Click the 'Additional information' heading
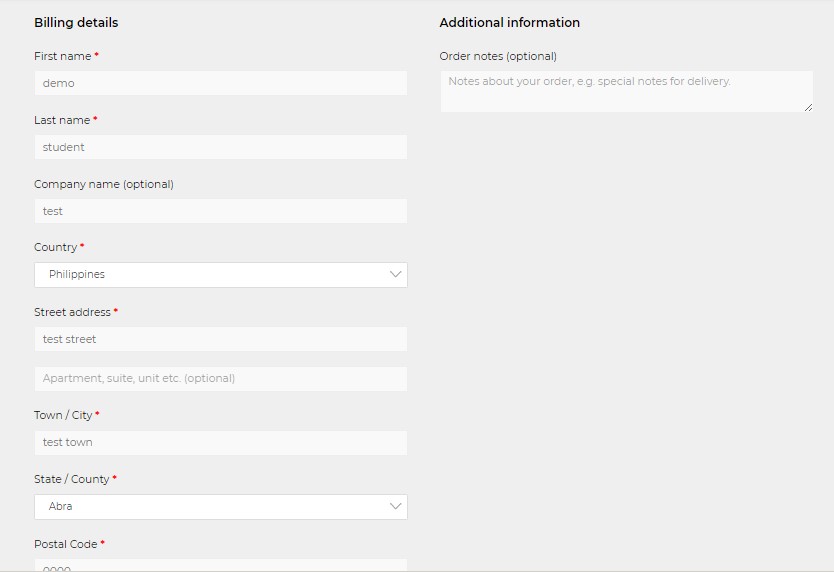 click(x=509, y=22)
